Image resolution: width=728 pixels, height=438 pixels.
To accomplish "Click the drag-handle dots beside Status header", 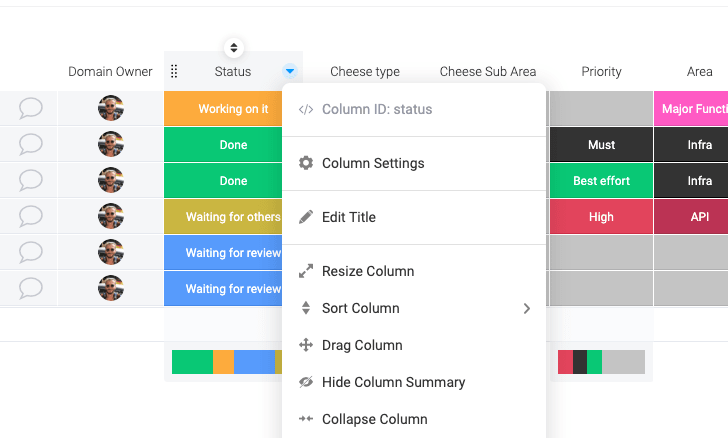I will click(x=174, y=72).
